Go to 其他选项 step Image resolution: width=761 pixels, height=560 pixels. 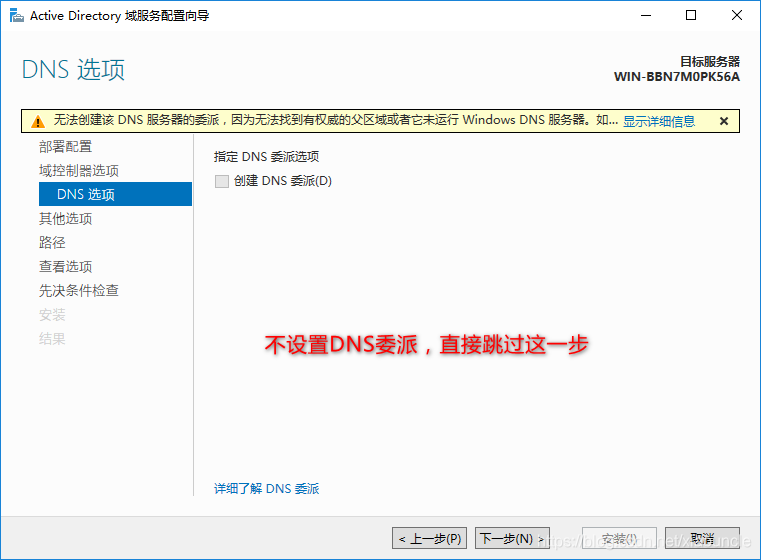pos(66,218)
